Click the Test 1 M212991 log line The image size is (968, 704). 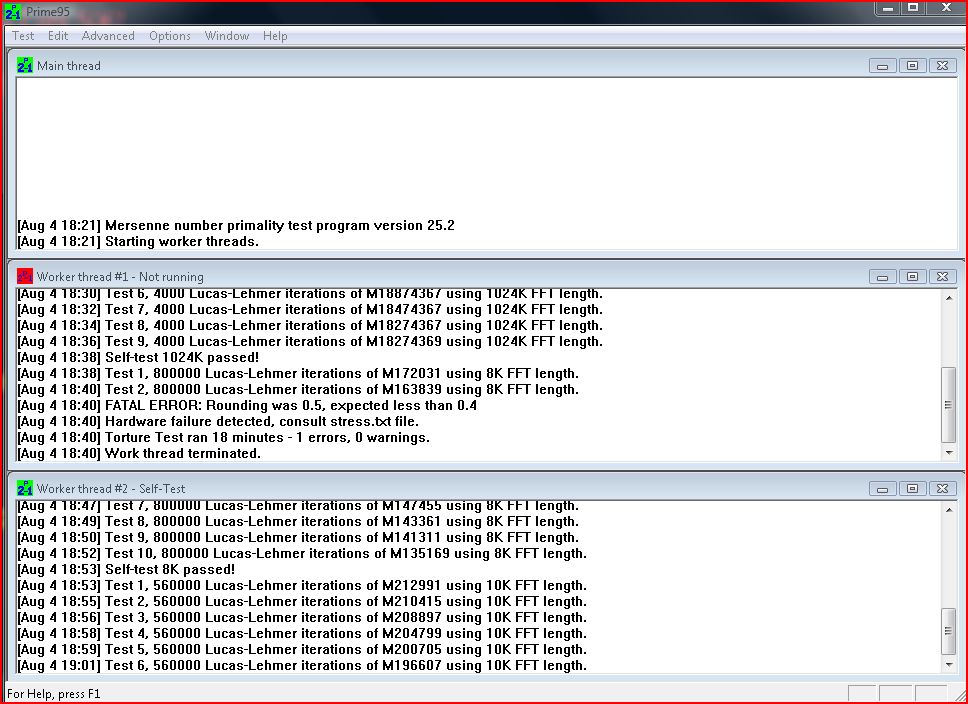[x=302, y=585]
